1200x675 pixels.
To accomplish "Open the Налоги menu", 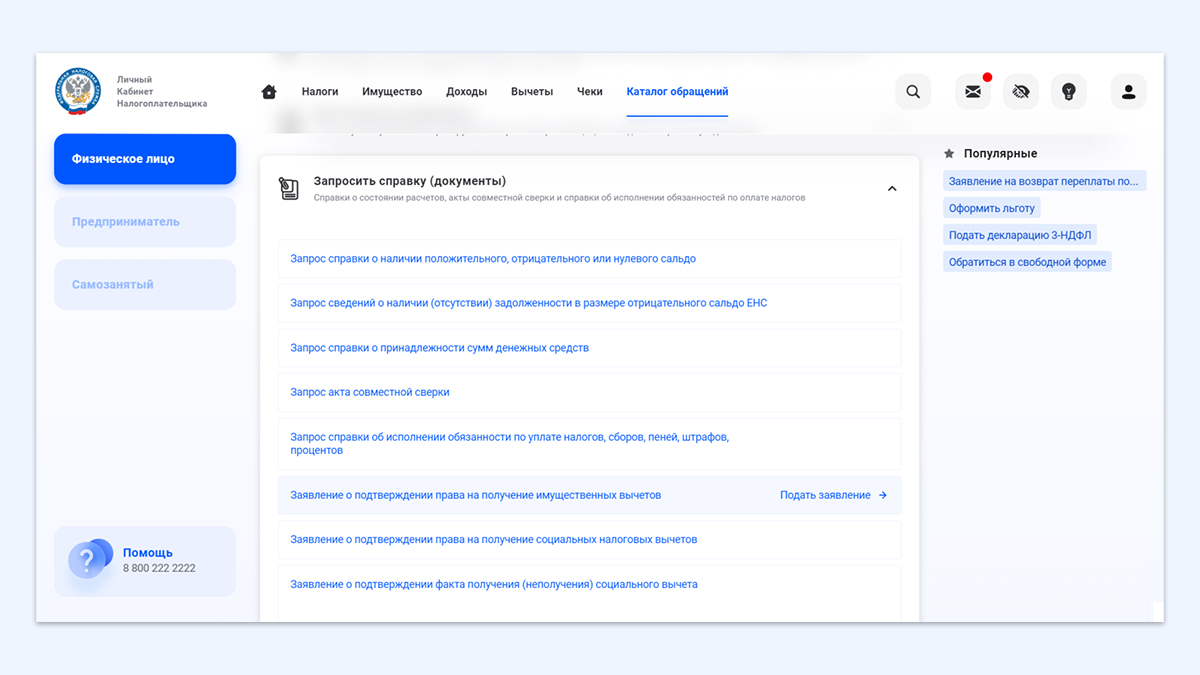I will (320, 92).
